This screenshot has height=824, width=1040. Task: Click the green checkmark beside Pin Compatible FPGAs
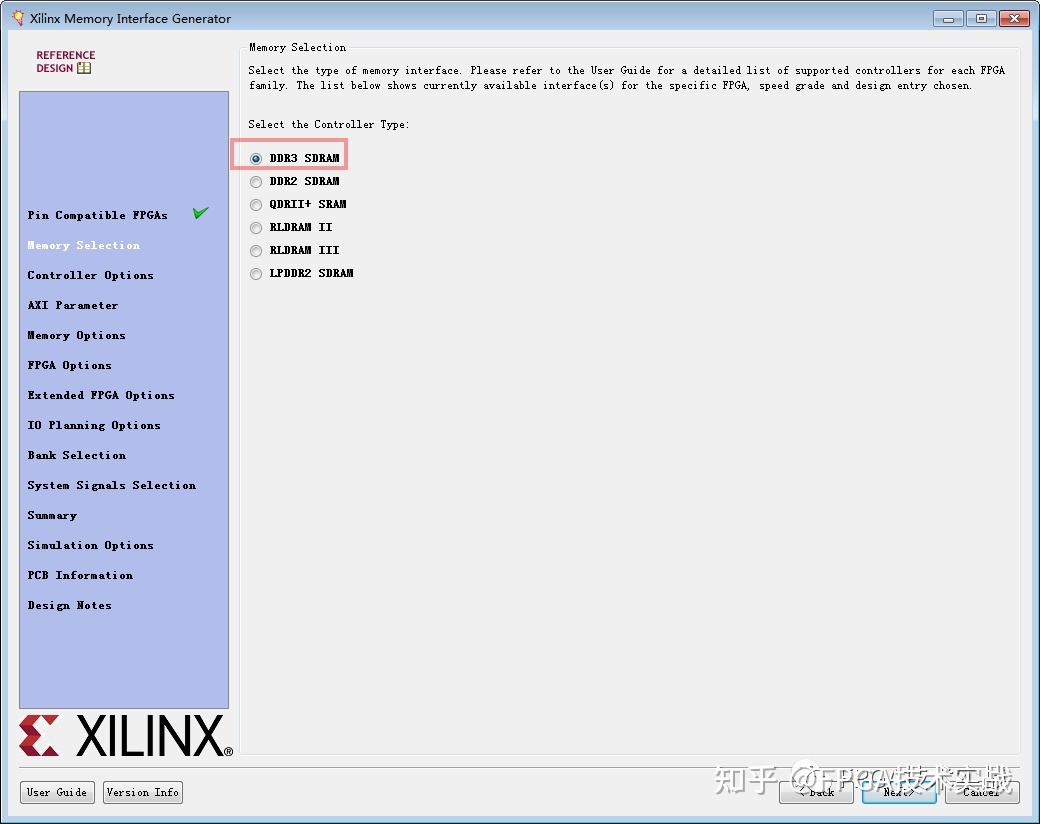point(200,212)
